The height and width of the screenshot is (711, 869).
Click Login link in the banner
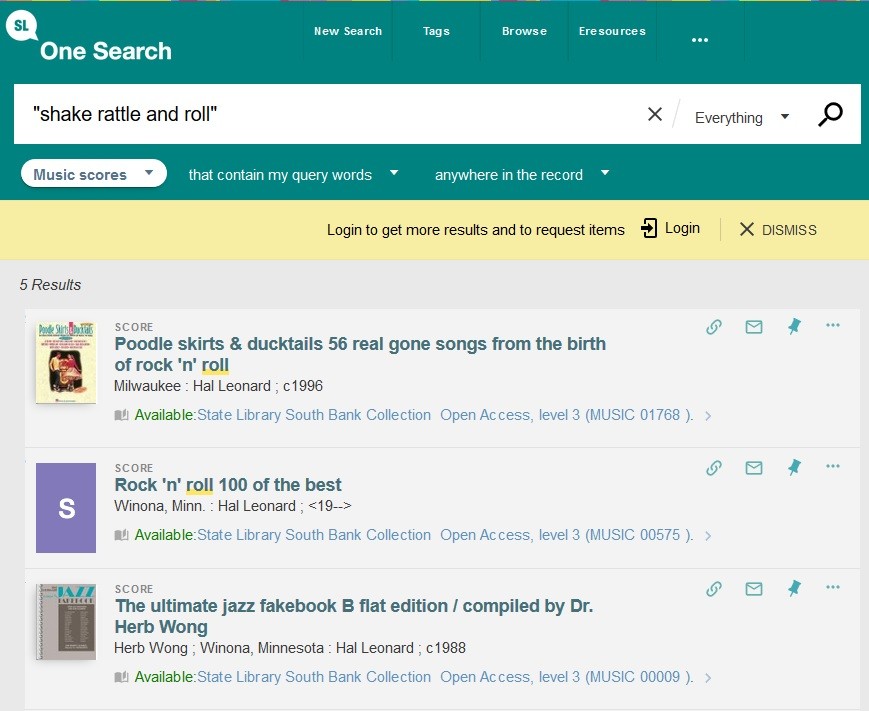click(x=682, y=228)
